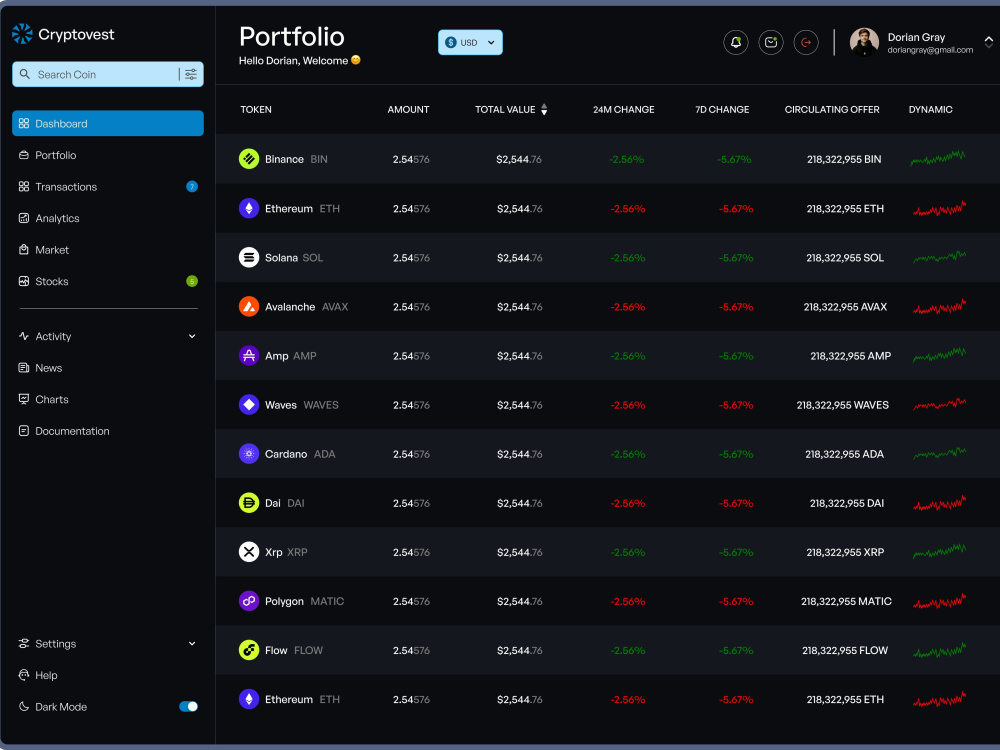
Task: Sort by Total Value arrows
Action: (x=544, y=110)
